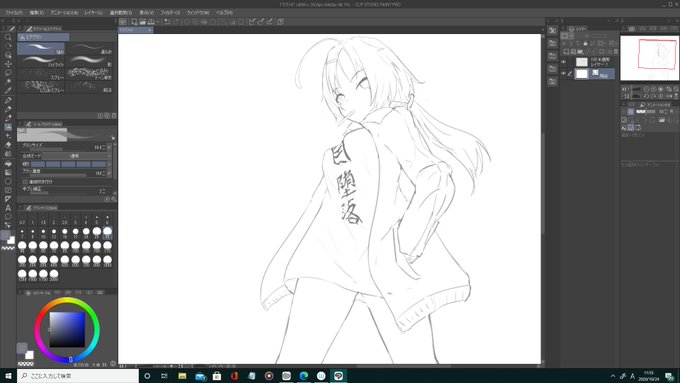Open Sub Tool panel menu icon
This screenshot has width=680, height=383.
(x=20, y=29)
